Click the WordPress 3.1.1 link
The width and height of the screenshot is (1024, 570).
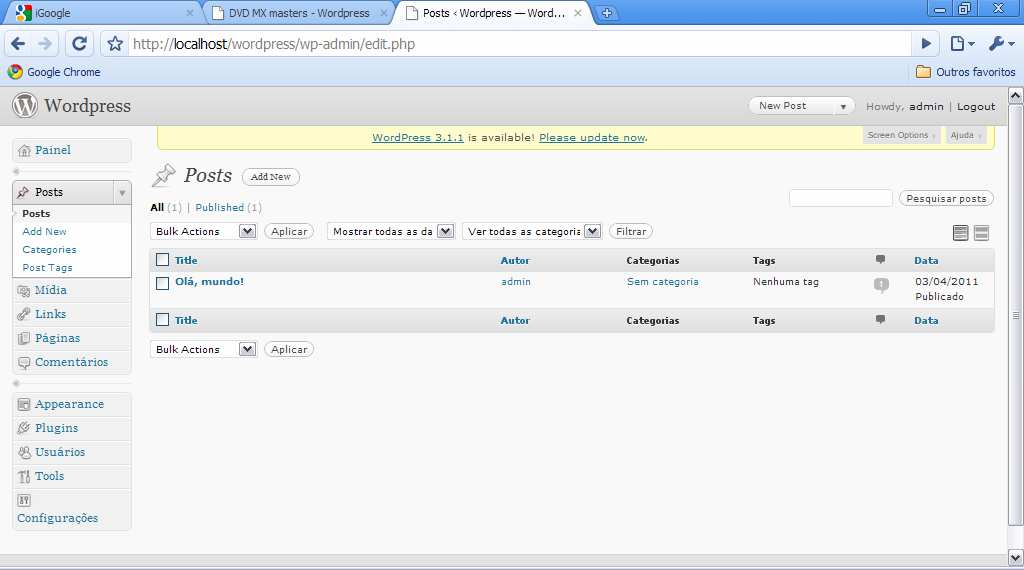click(x=417, y=138)
